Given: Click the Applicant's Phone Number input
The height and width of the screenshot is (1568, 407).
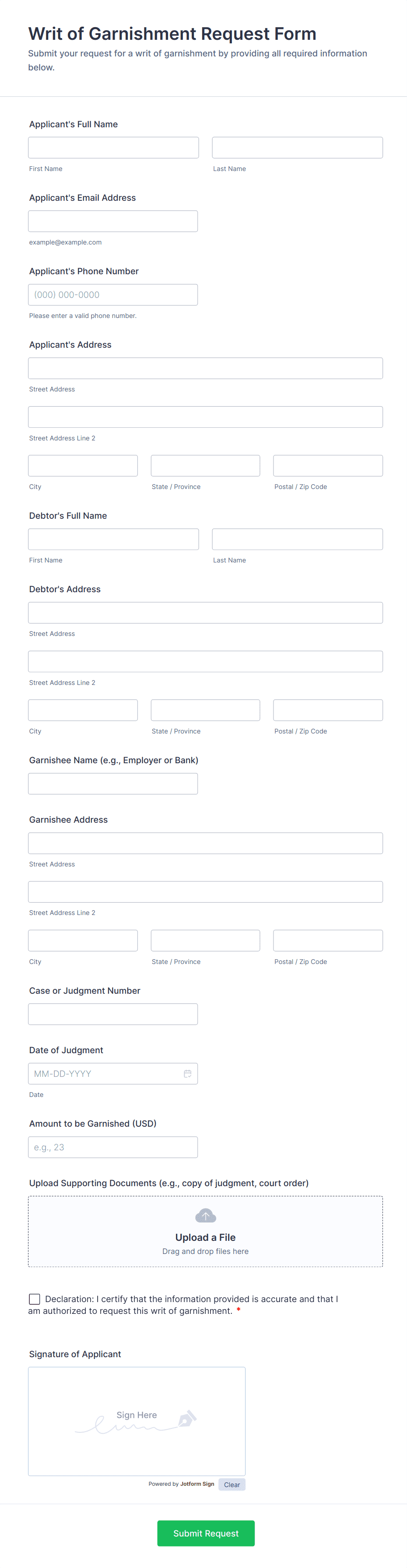Looking at the screenshot, I should coord(113,295).
